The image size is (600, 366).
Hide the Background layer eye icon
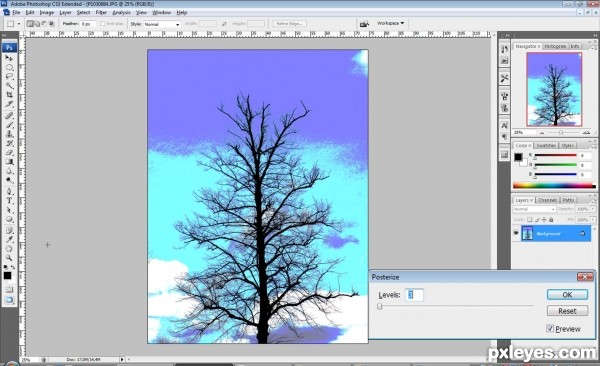[516, 233]
